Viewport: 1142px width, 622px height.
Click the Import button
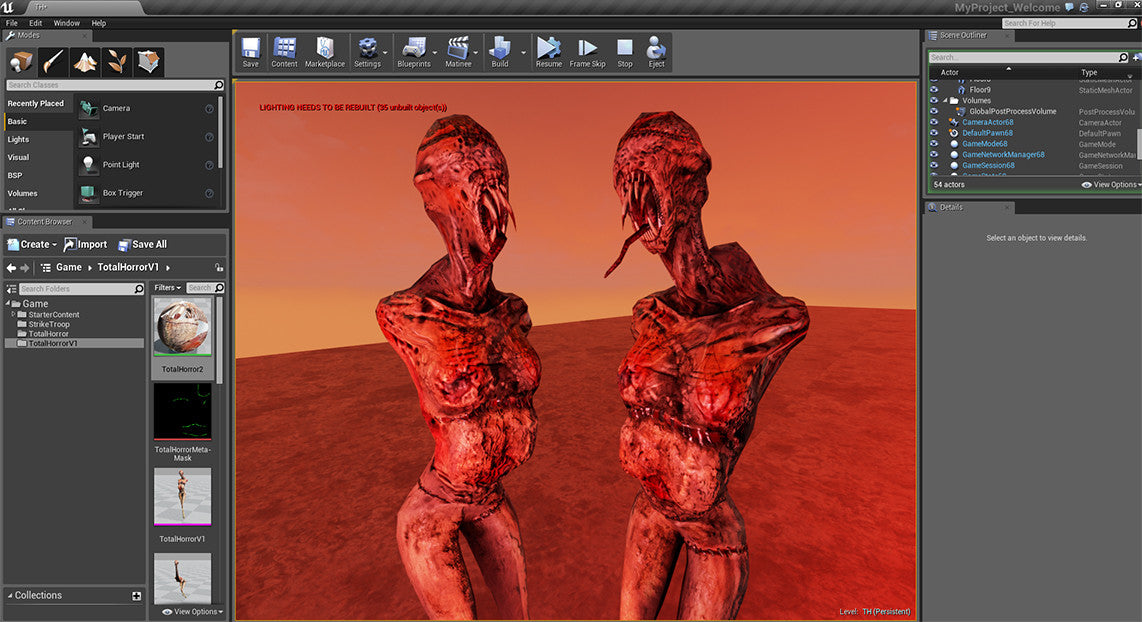pyautogui.click(x=85, y=245)
